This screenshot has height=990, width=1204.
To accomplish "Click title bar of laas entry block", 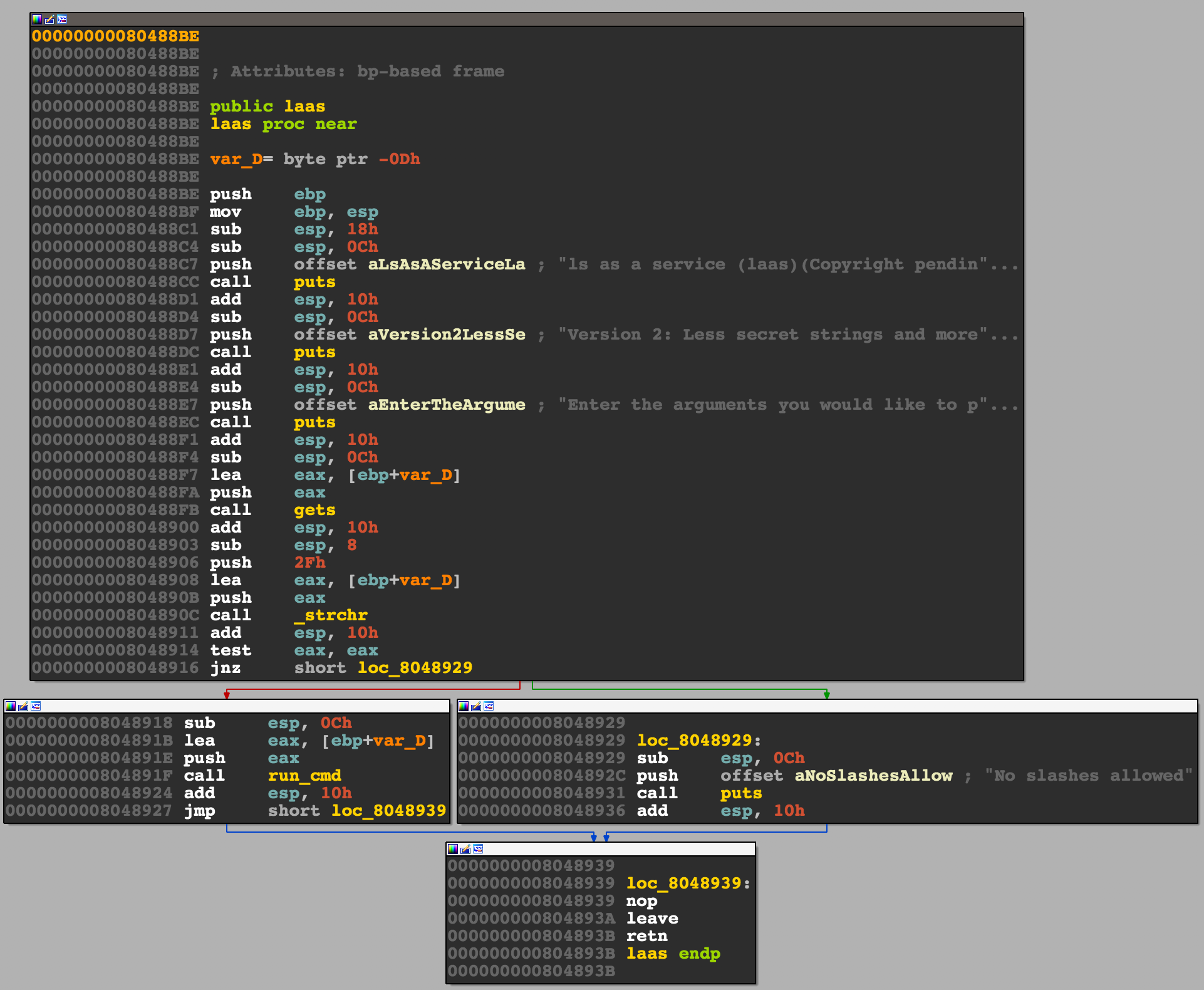I will pos(527,19).
